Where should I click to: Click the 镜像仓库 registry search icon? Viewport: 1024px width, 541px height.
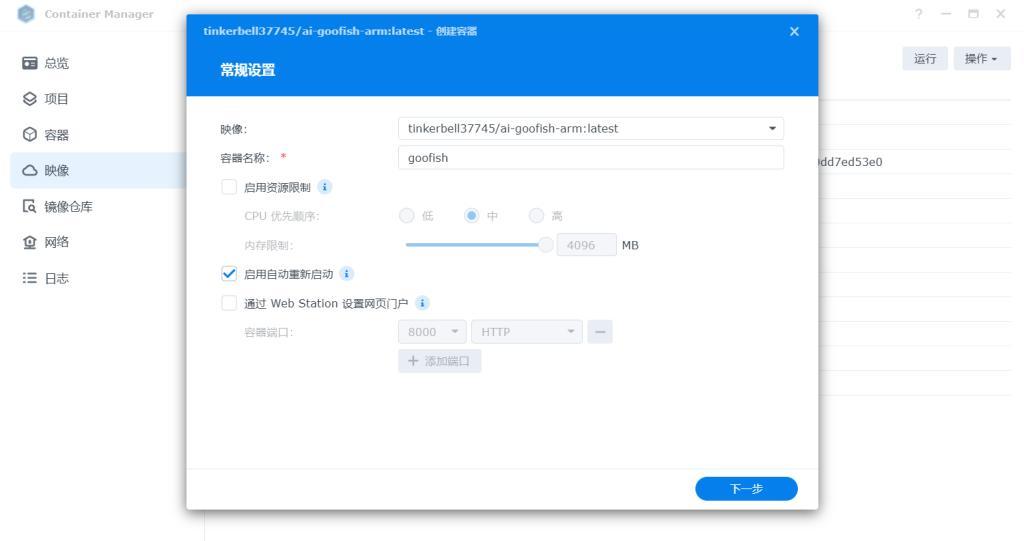[30, 206]
